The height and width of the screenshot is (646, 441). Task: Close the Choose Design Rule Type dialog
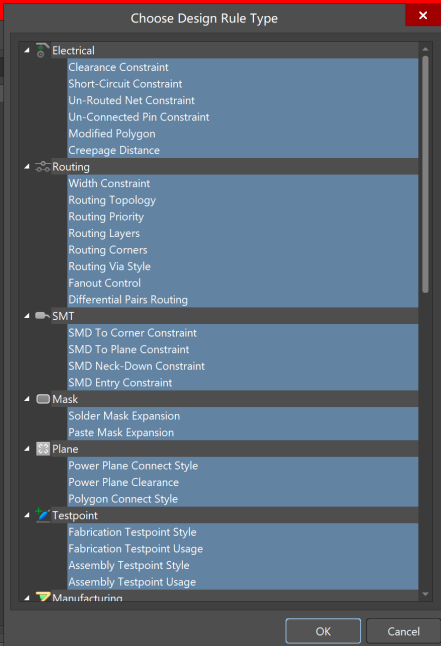coord(423,15)
